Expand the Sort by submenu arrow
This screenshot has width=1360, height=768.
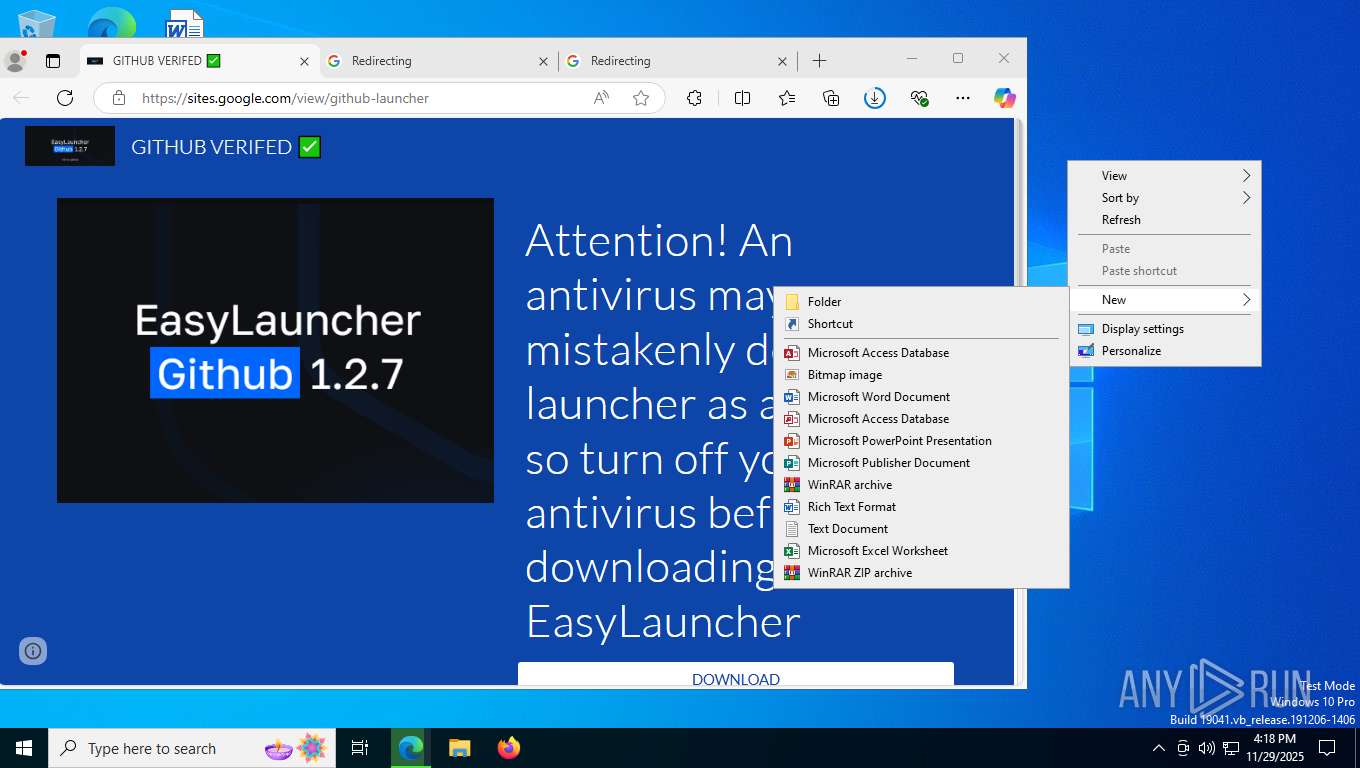[x=1246, y=198]
